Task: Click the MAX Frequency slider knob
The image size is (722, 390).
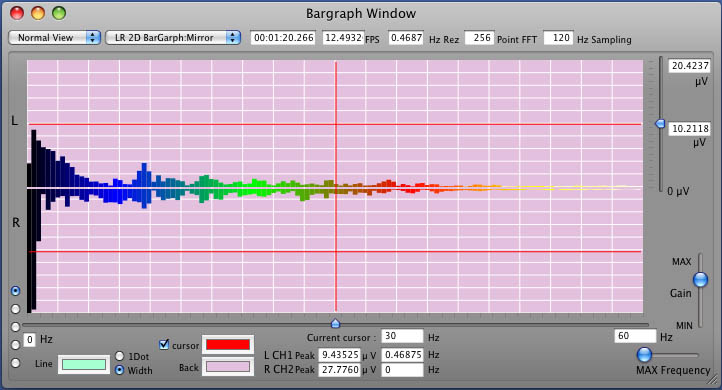Action: [644, 355]
